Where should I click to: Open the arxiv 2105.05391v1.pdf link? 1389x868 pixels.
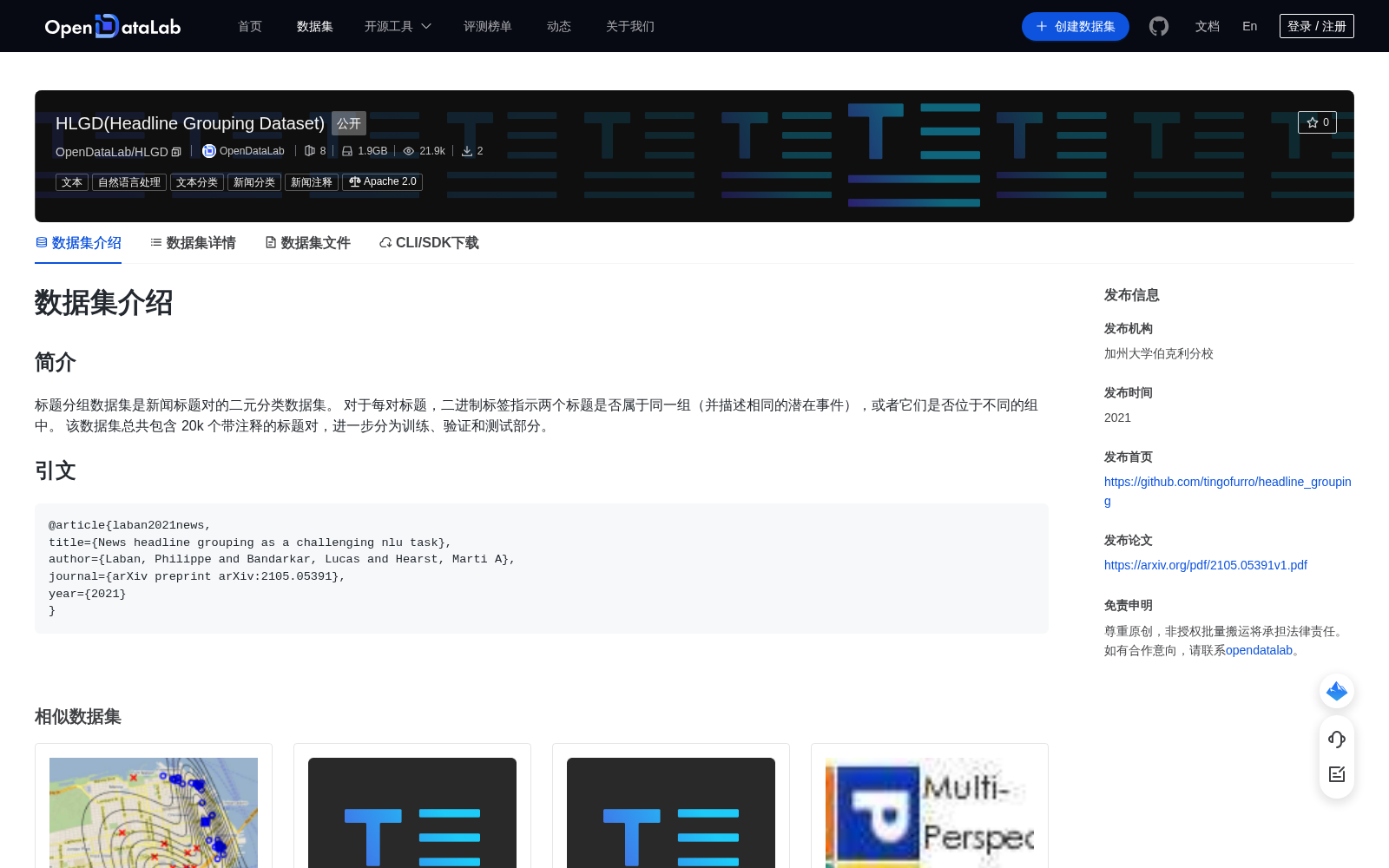tap(1206, 565)
